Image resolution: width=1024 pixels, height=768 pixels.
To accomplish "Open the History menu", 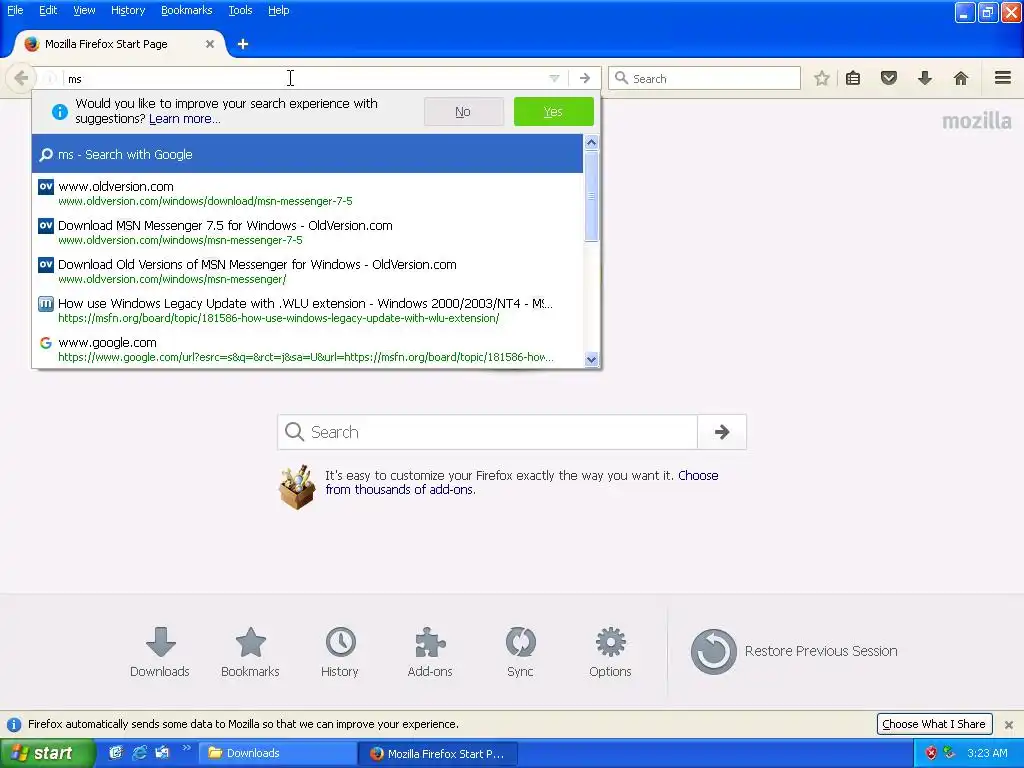I will click(128, 10).
